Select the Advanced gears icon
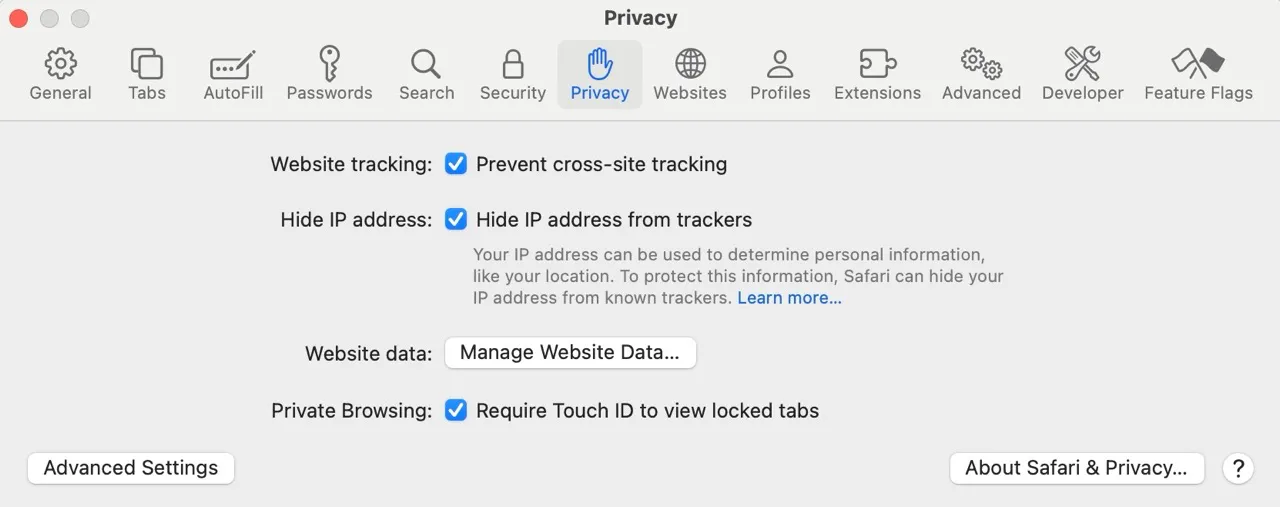1280x507 pixels. (x=981, y=64)
